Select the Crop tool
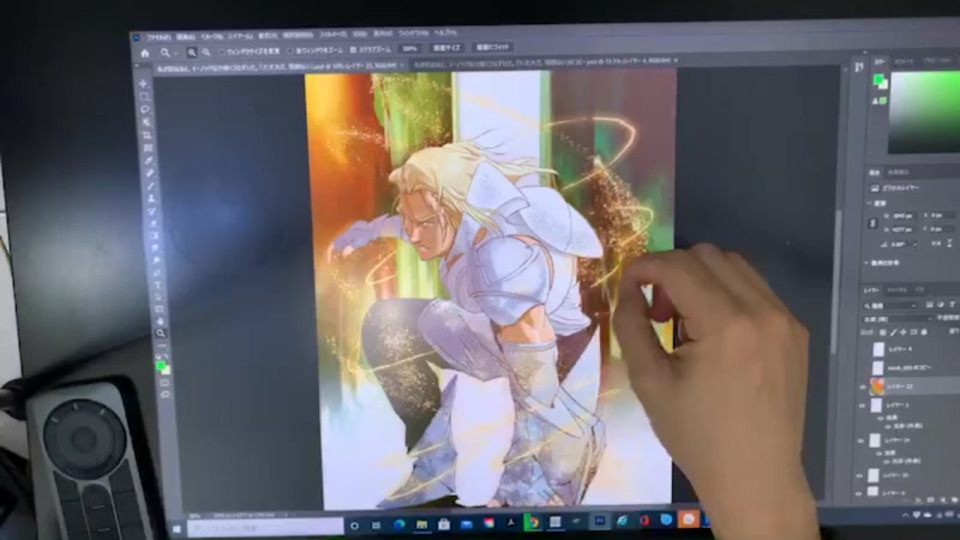This screenshot has height=540, width=960. click(x=147, y=135)
